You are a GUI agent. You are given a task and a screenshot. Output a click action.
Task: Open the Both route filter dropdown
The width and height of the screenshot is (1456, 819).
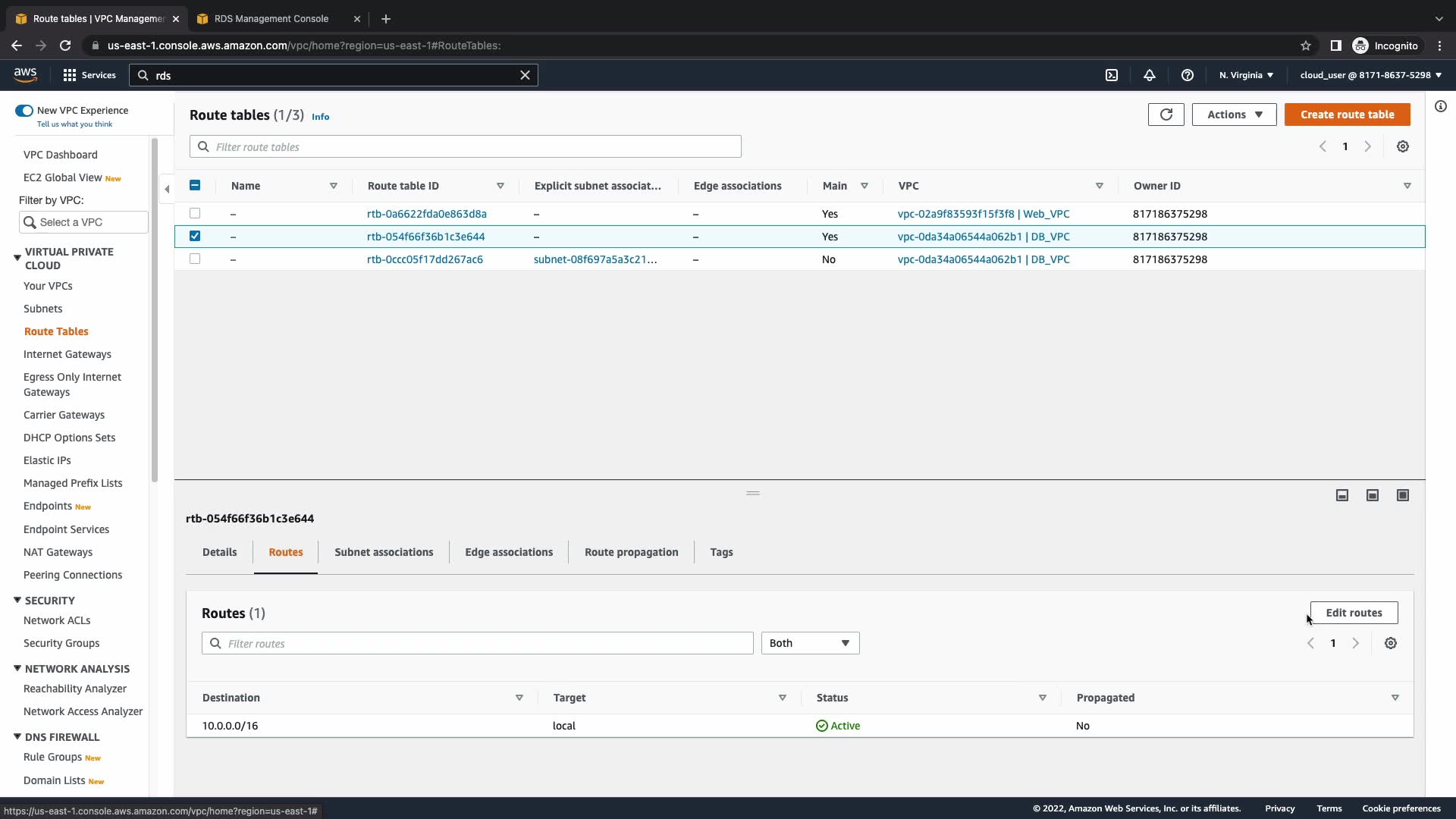tap(810, 643)
